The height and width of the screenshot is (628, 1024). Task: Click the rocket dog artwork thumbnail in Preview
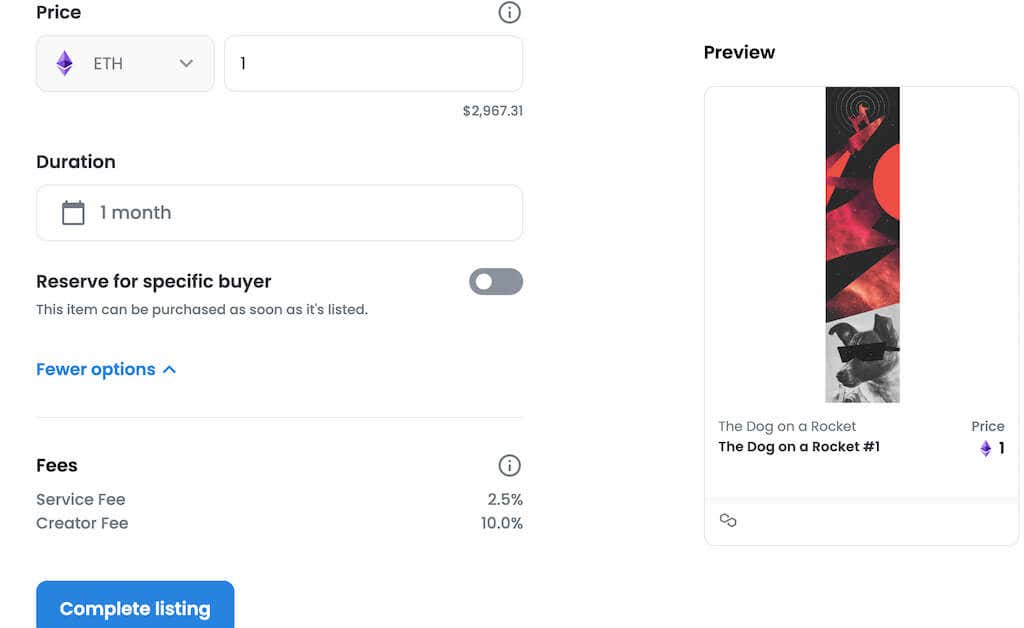coord(862,245)
